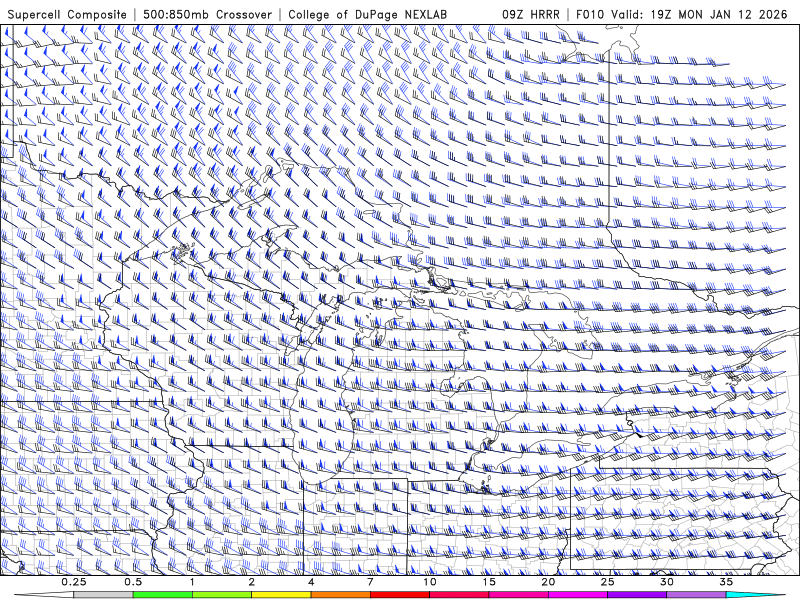800x600 pixels.
Task: Click the legend value 35
Action: [x=726, y=582]
